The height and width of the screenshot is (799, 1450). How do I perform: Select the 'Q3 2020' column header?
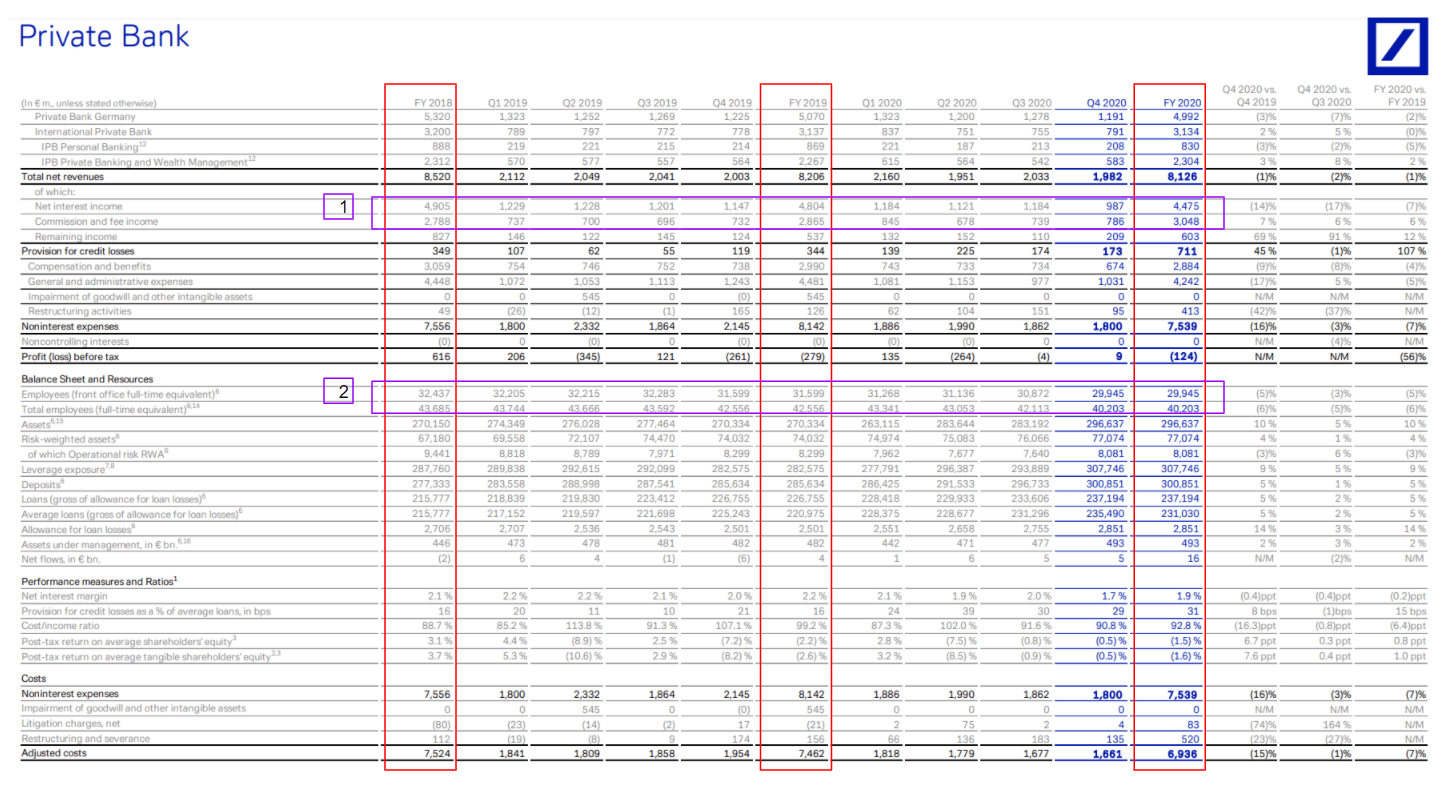click(1032, 103)
